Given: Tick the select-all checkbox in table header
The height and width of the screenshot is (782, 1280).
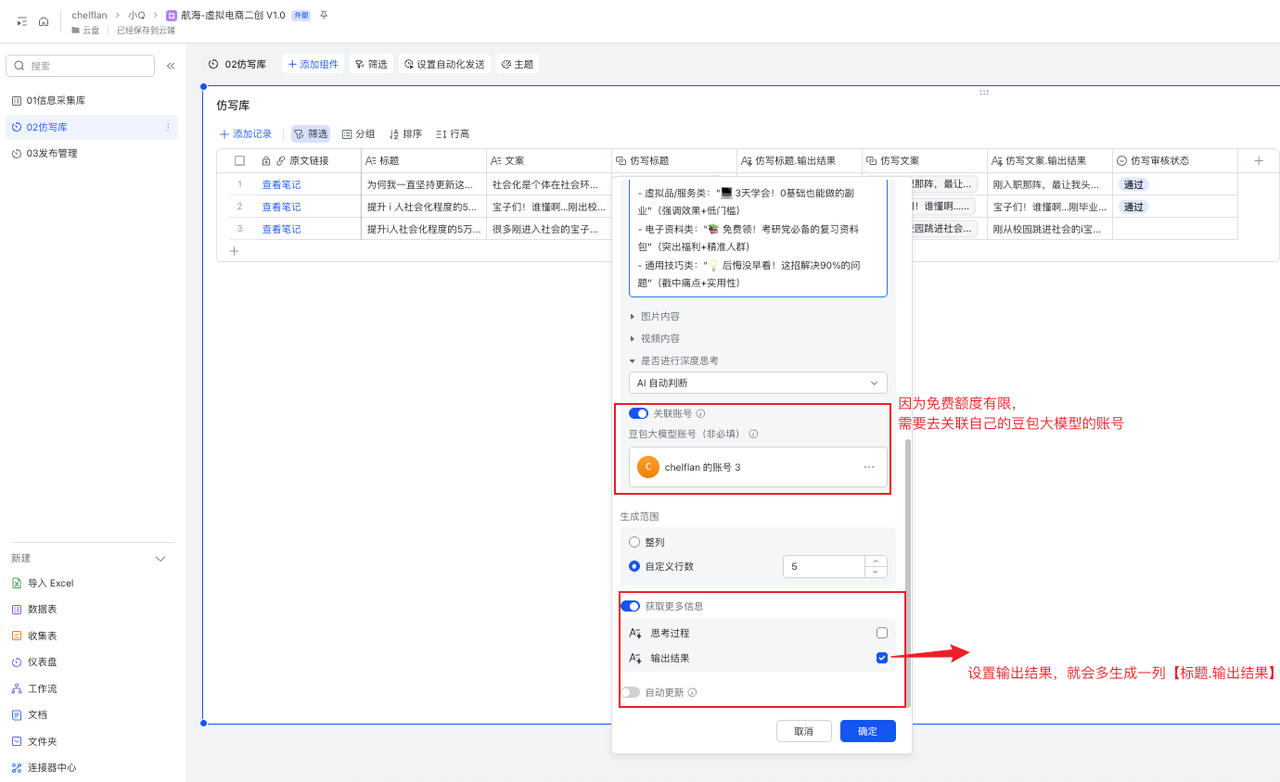Looking at the screenshot, I should [239, 160].
